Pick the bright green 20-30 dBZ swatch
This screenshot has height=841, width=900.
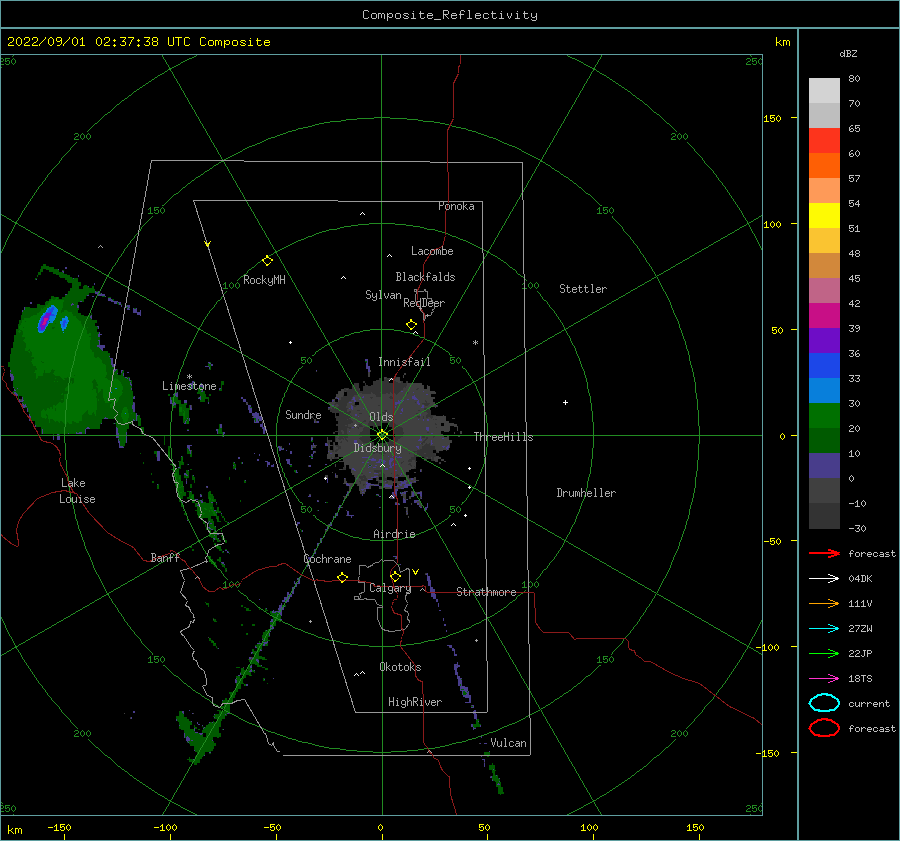click(x=824, y=415)
